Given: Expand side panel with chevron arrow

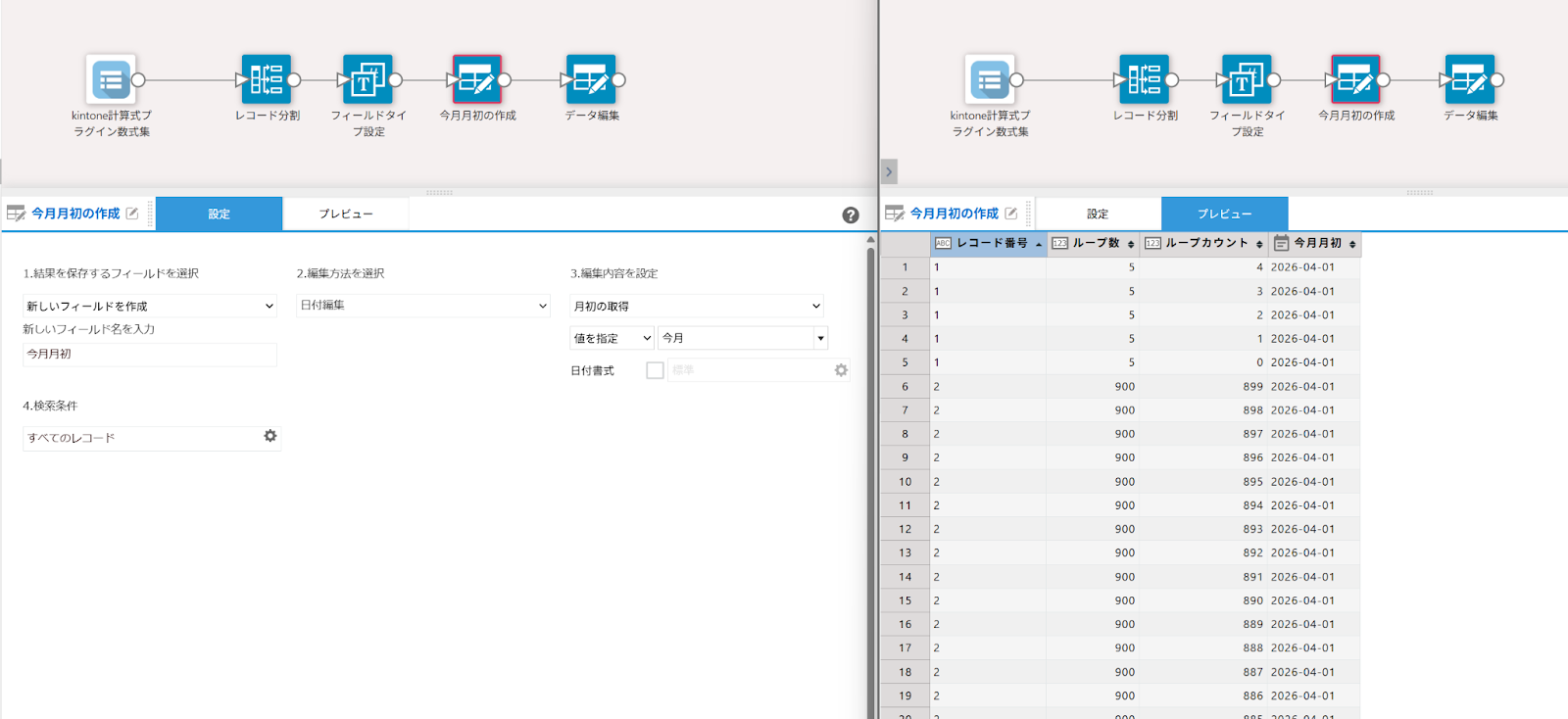Looking at the screenshot, I should pos(889,172).
